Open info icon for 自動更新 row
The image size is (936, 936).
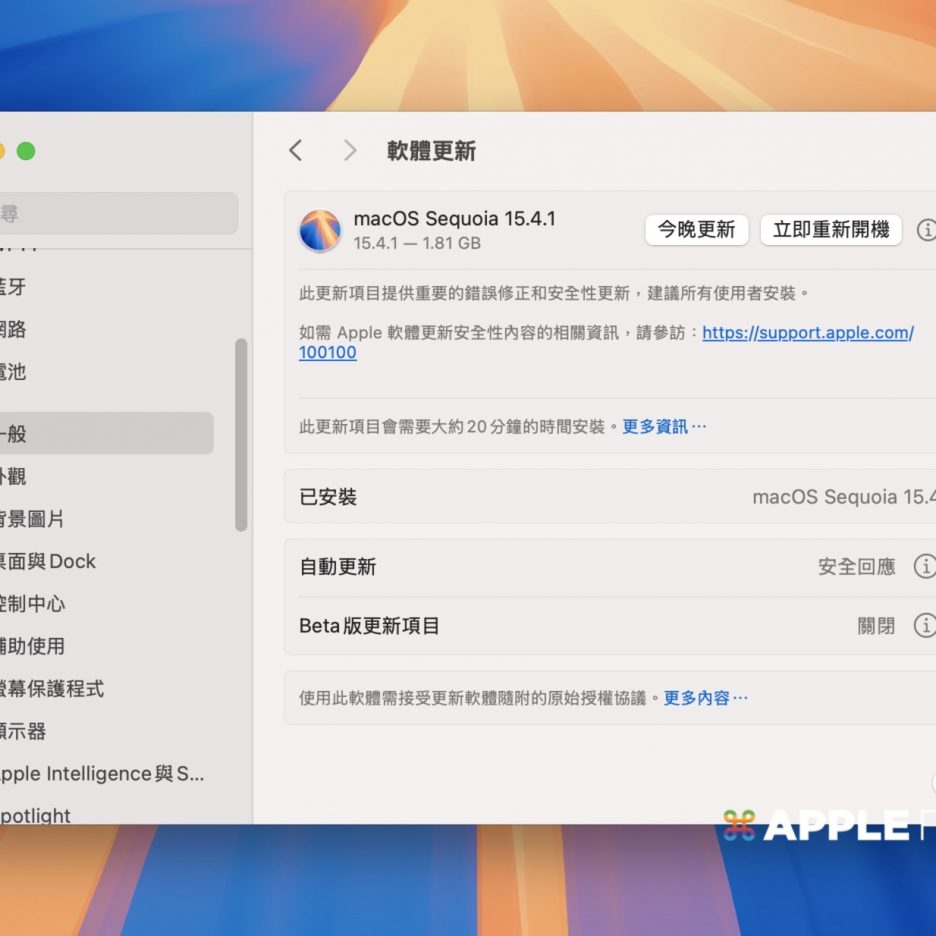[925, 567]
